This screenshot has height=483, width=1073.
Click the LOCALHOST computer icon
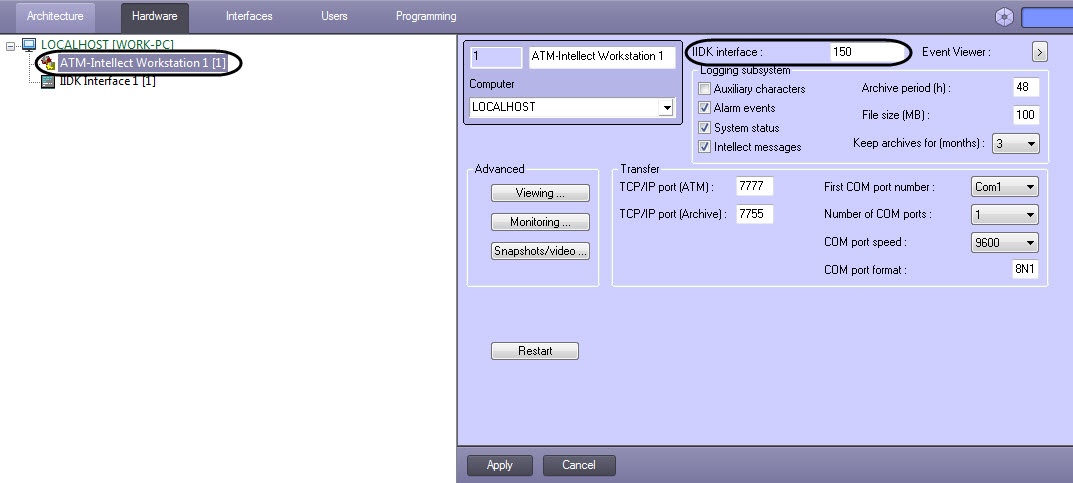pos(29,45)
